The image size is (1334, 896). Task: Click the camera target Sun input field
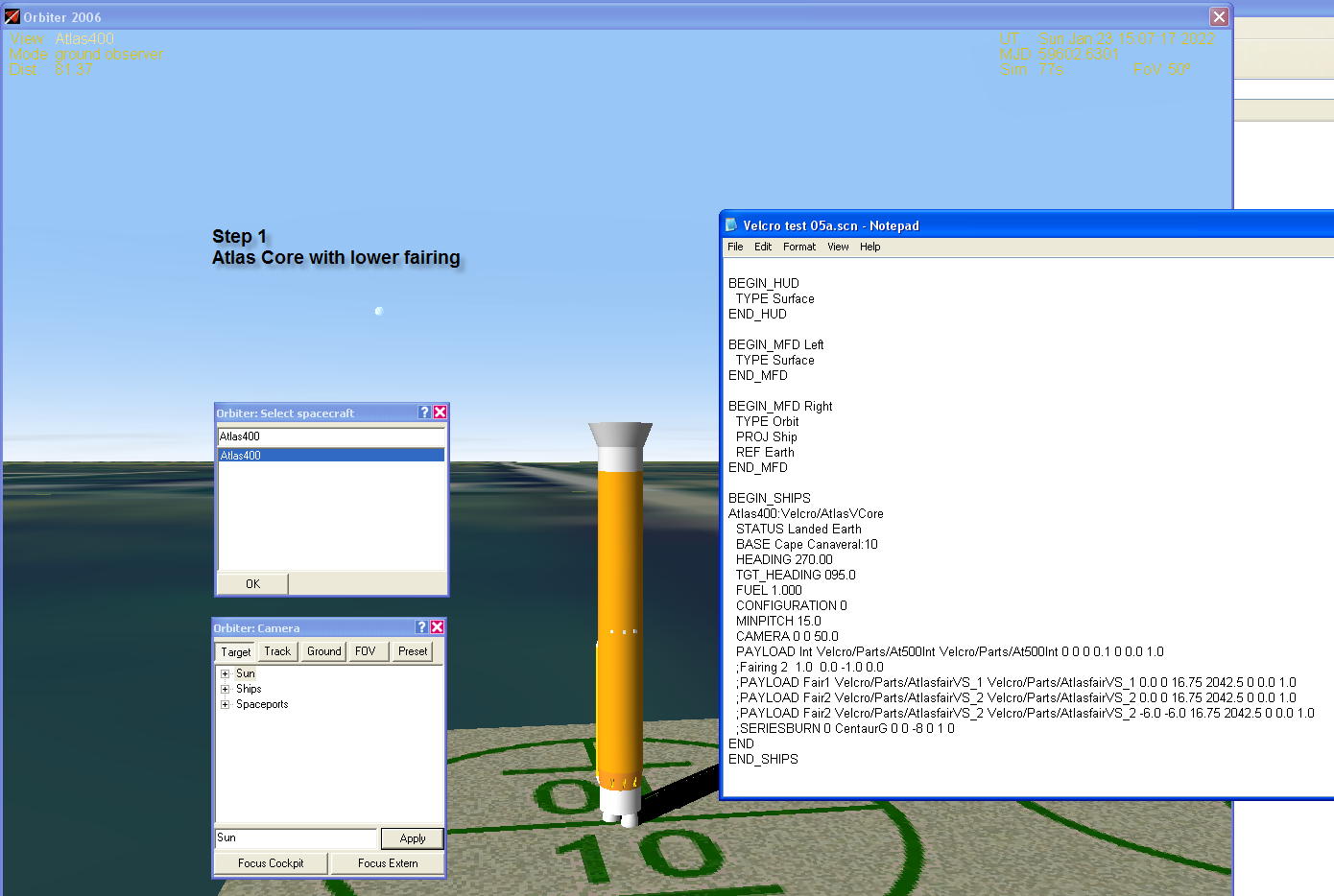(296, 837)
